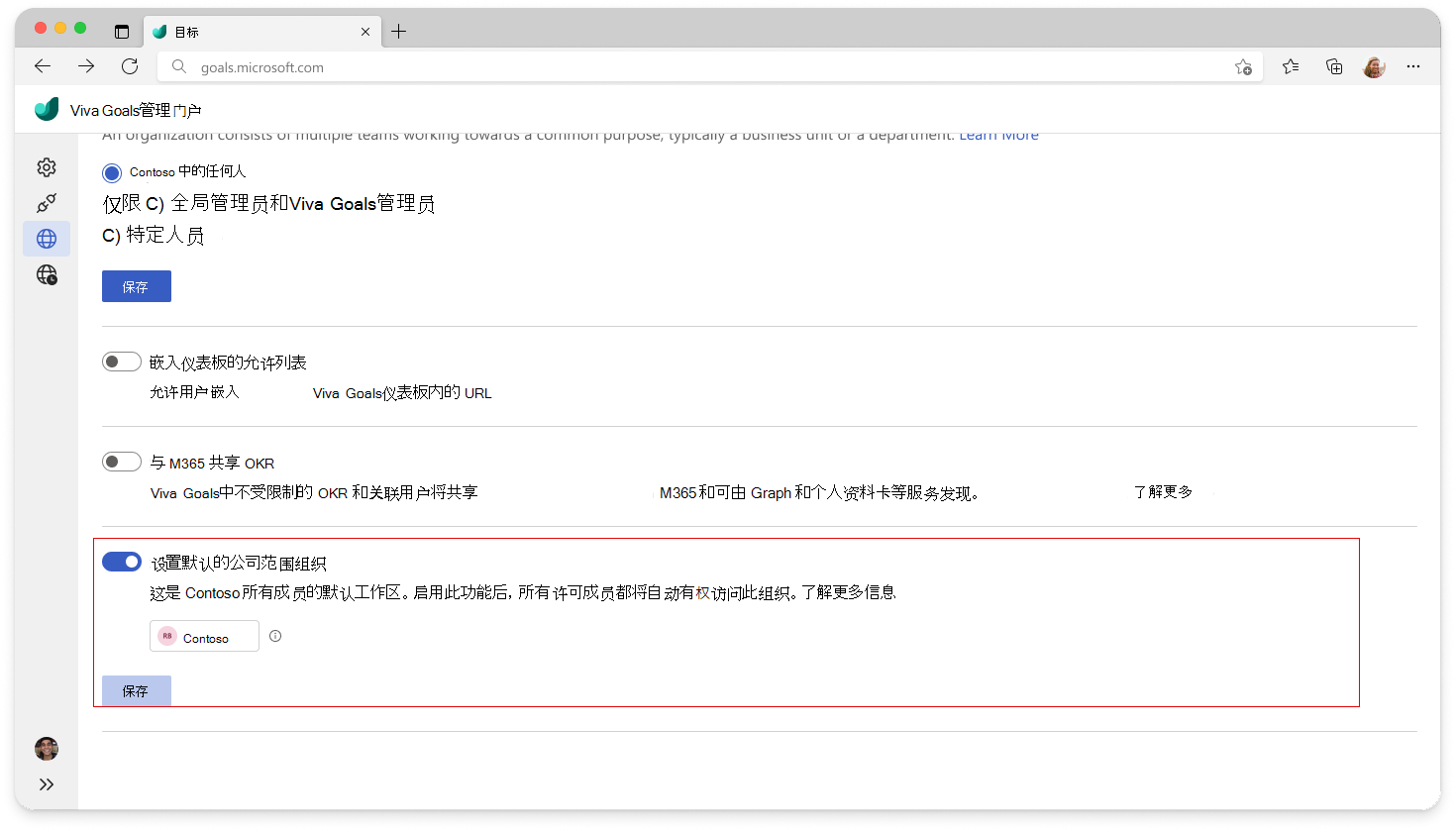Click the bottom 保存 button
This screenshot has width=1456, height=831.
[137, 690]
